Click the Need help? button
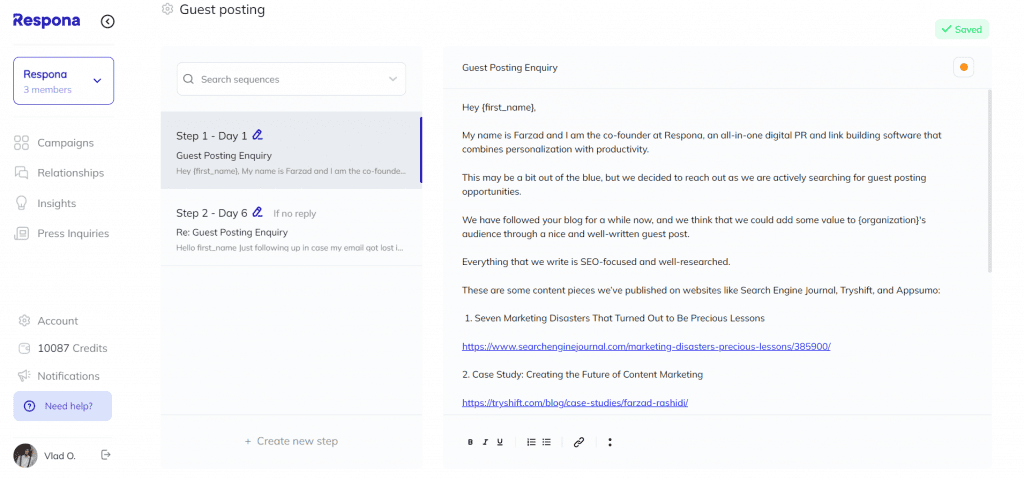 [x=63, y=406]
